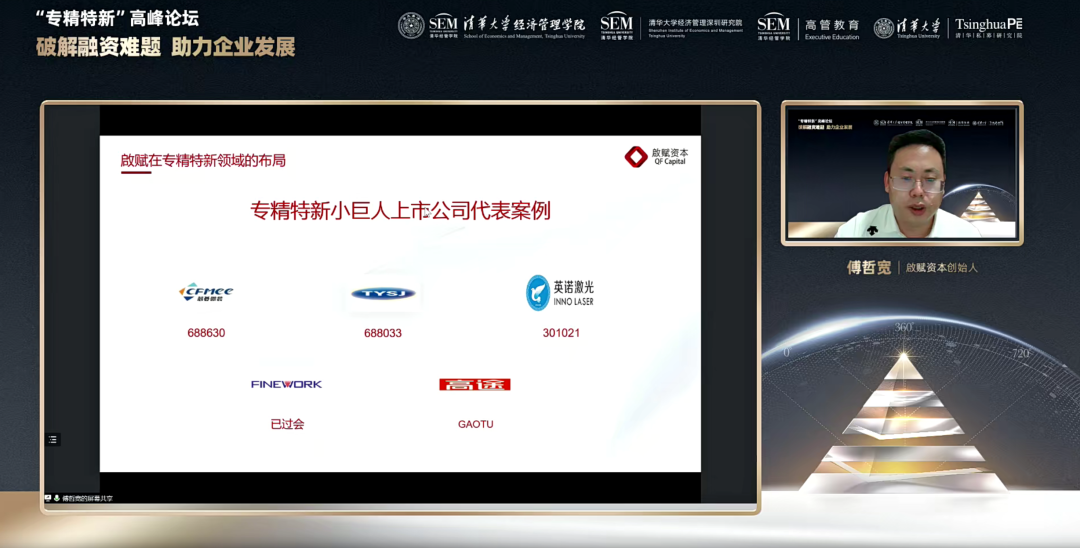Click stock code 688033
Image resolution: width=1080 pixels, height=548 pixels.
[x=383, y=333]
